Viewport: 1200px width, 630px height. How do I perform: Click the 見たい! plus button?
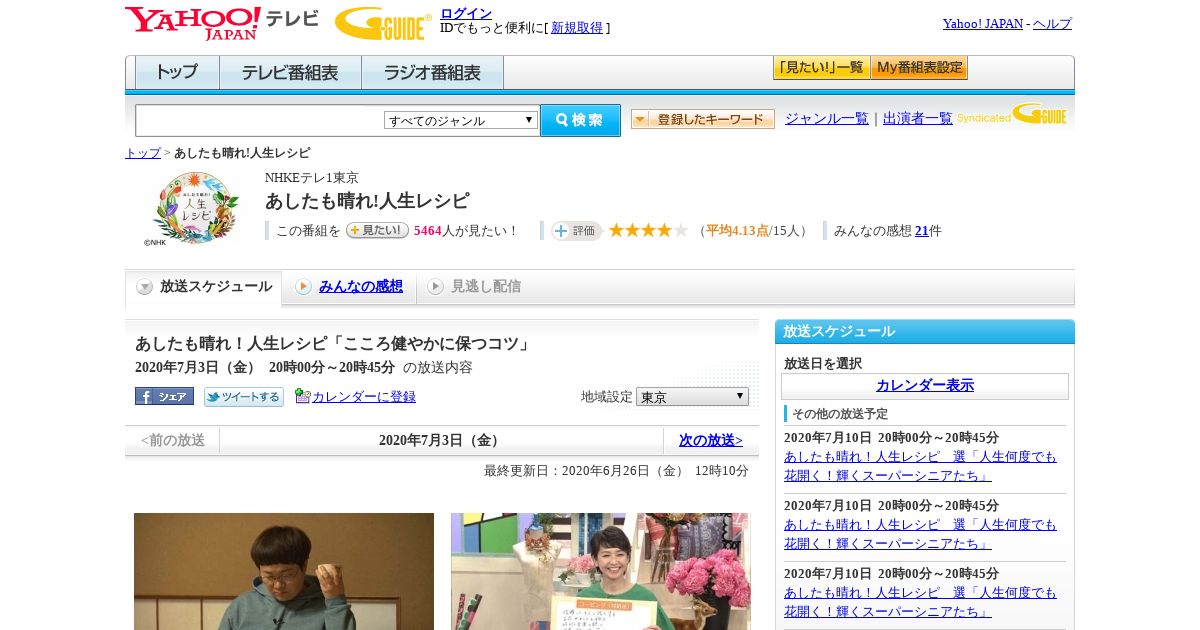click(x=377, y=230)
